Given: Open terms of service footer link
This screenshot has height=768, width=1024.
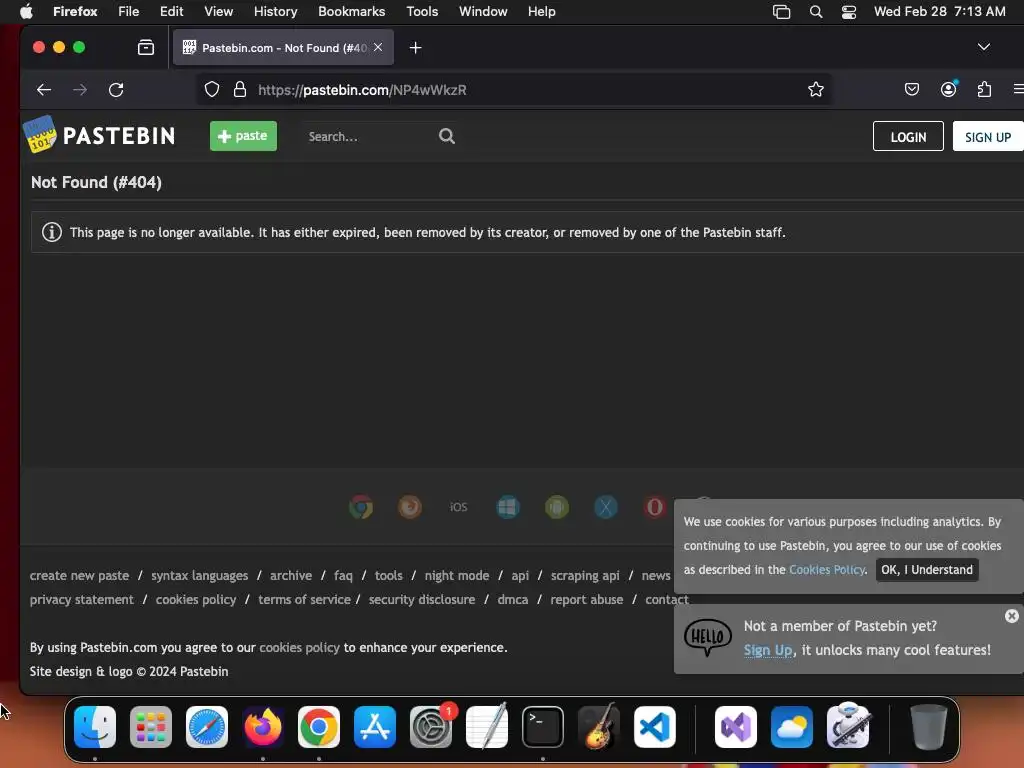Looking at the screenshot, I should tap(304, 600).
